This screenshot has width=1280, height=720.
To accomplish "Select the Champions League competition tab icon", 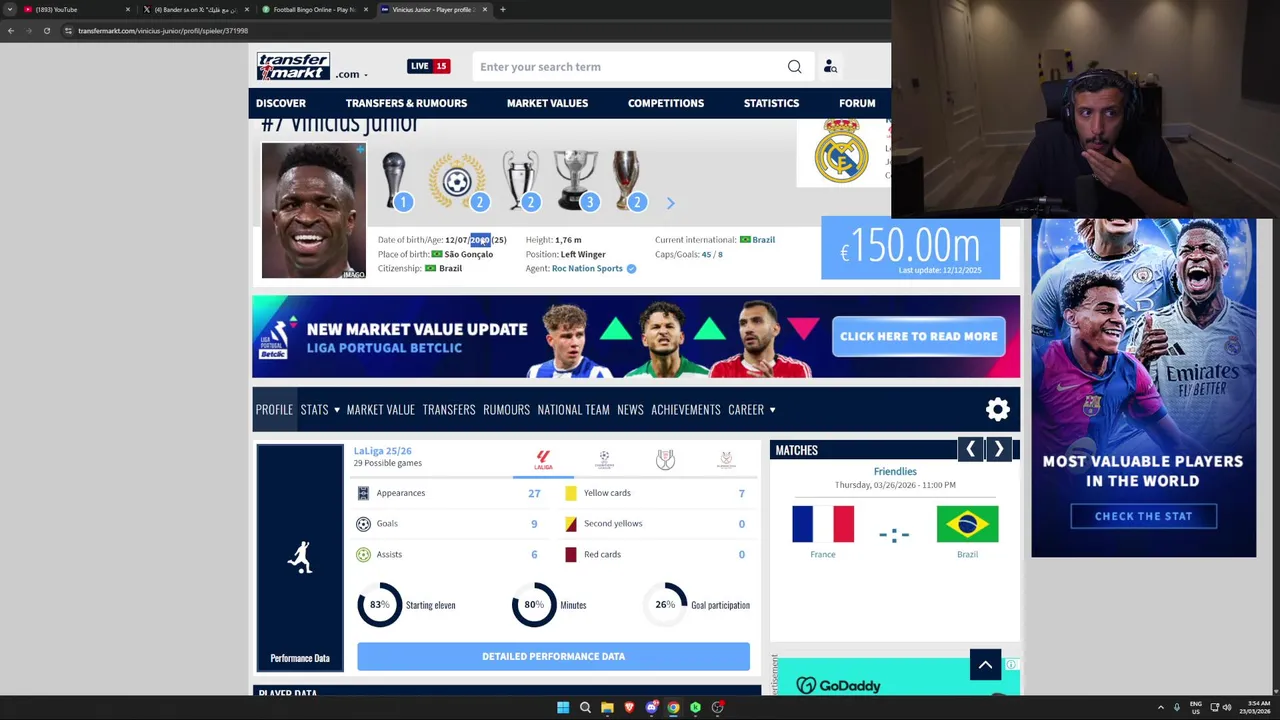I will pos(604,460).
